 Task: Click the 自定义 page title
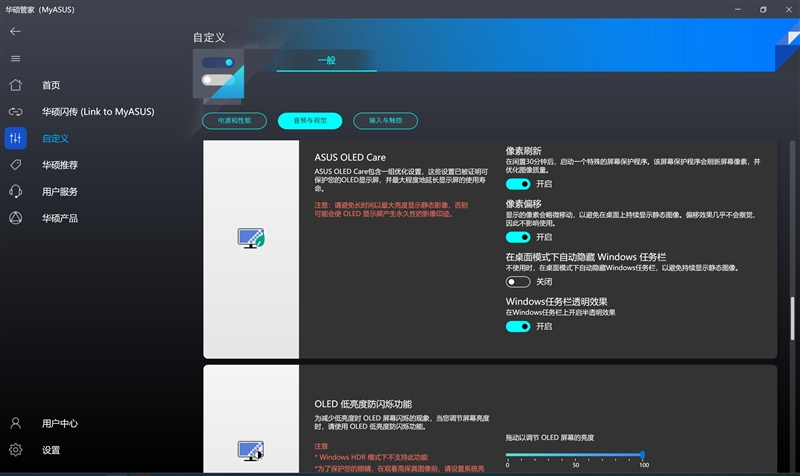pyautogui.click(x=209, y=37)
